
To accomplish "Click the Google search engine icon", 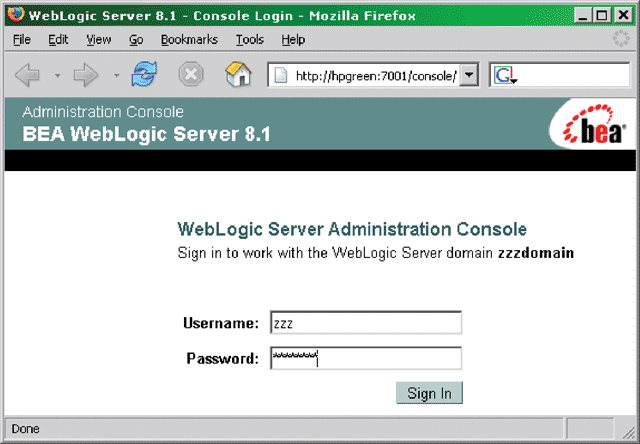I will [502, 76].
